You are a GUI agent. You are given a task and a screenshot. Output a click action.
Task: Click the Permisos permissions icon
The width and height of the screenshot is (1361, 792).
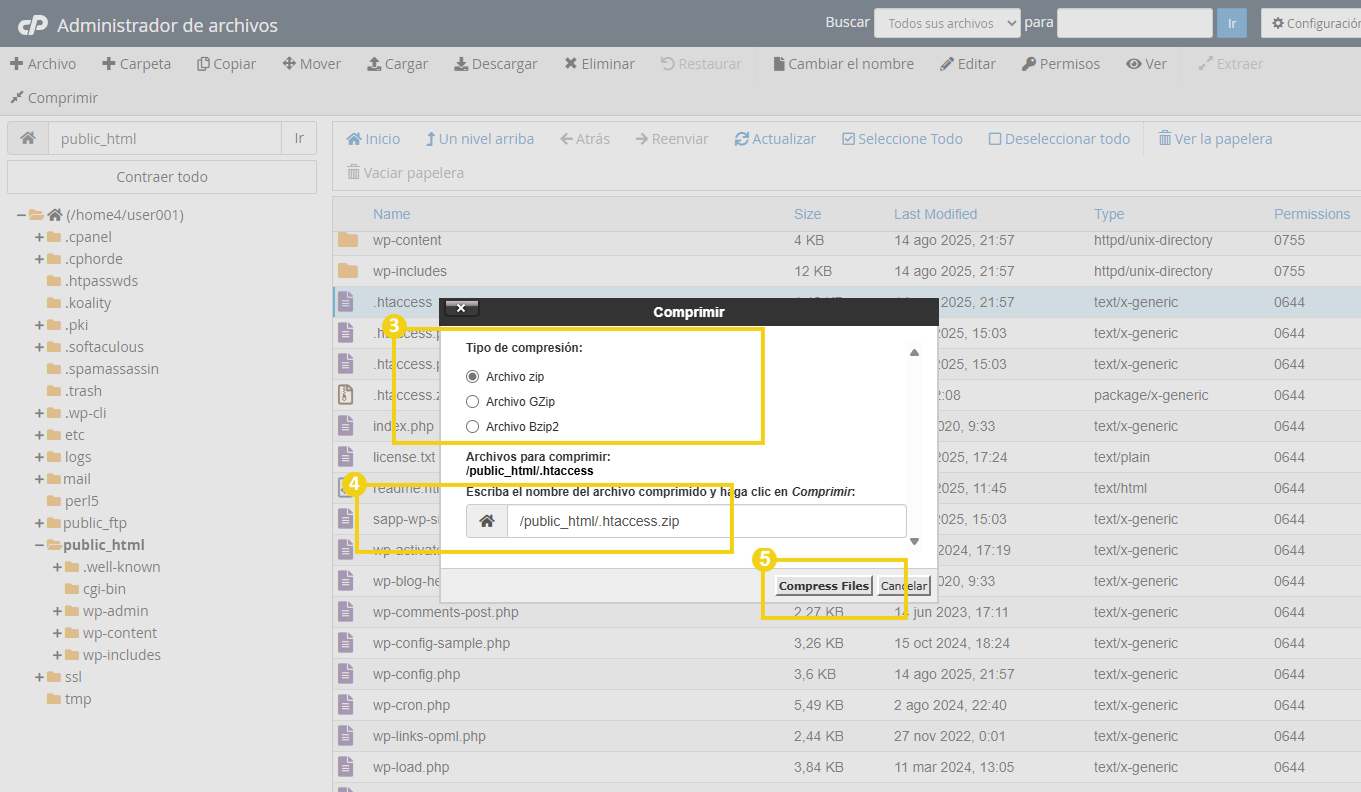[x=1061, y=63]
